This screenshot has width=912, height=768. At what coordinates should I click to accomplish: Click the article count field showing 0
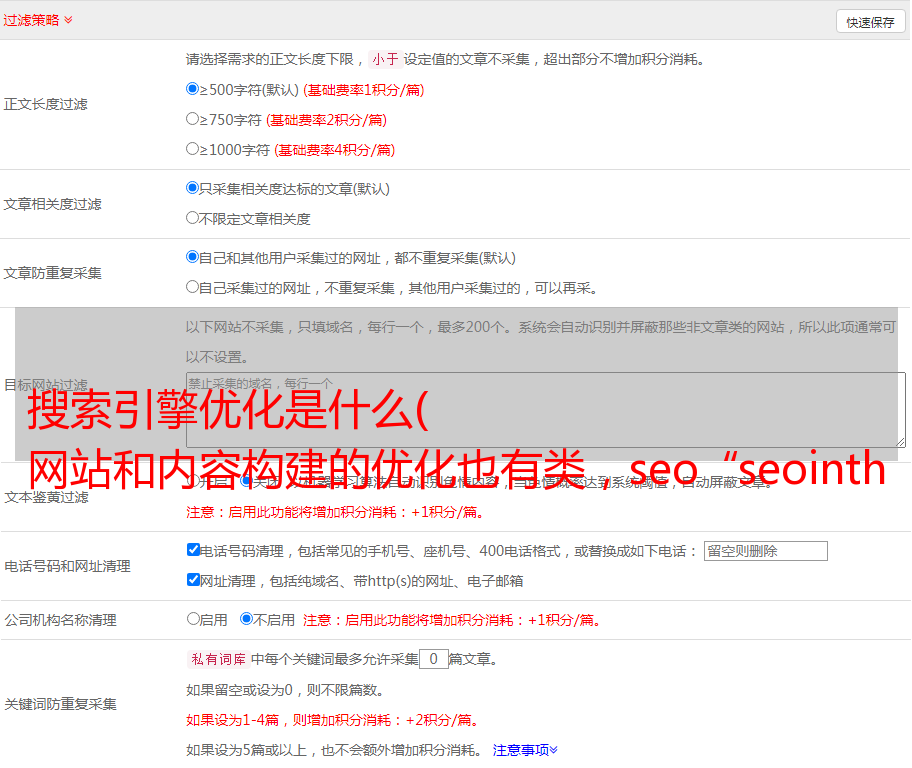[433, 659]
